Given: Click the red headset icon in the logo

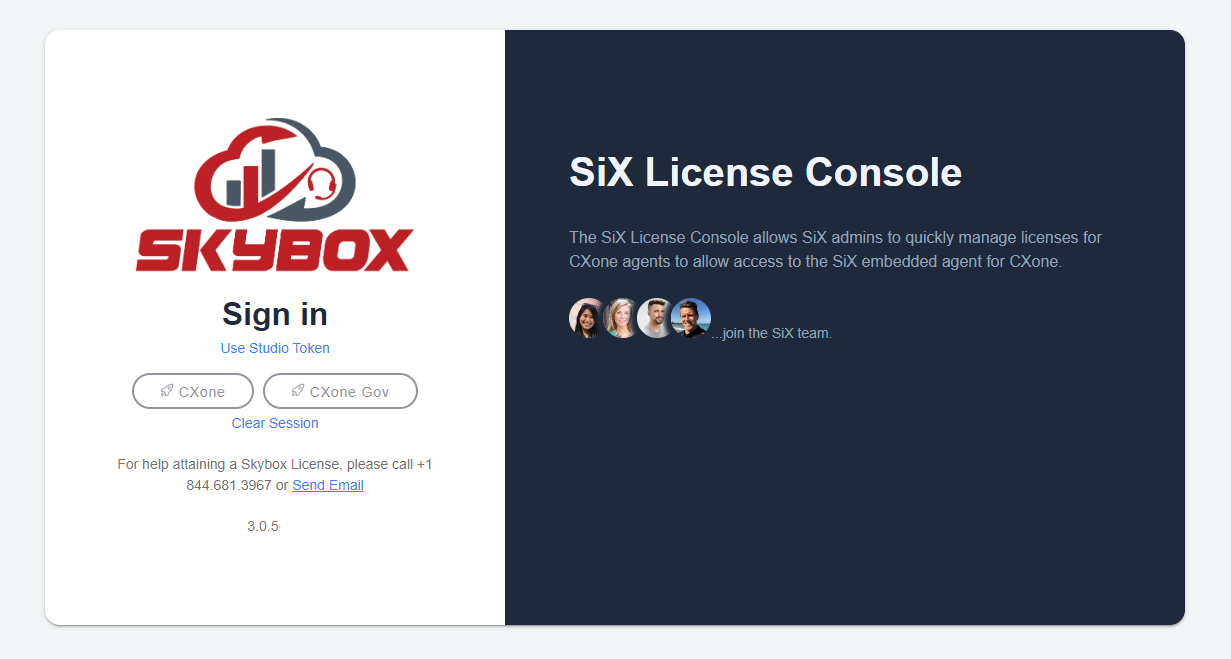Looking at the screenshot, I should click(320, 185).
